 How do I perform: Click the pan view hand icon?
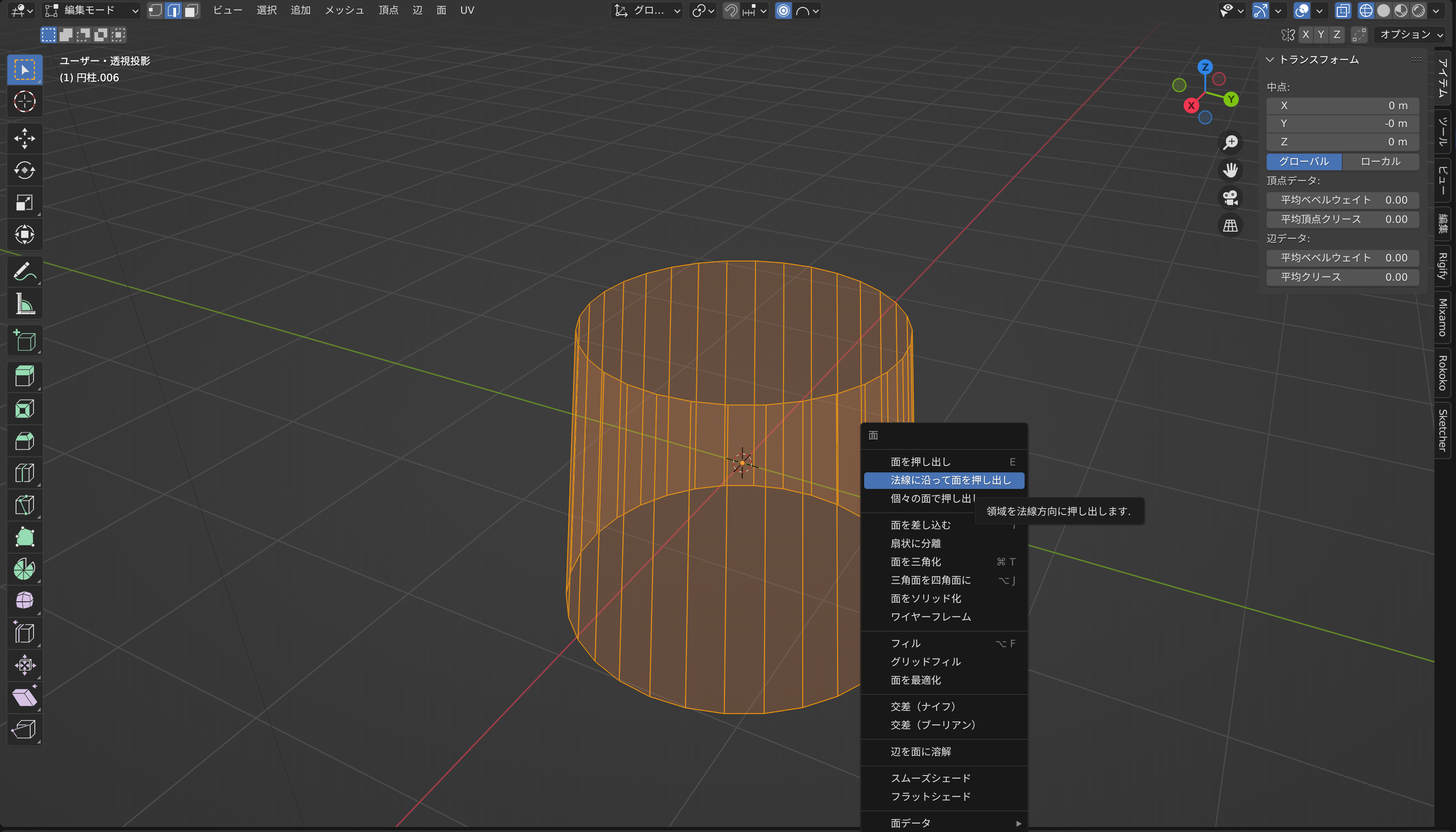click(x=1230, y=170)
